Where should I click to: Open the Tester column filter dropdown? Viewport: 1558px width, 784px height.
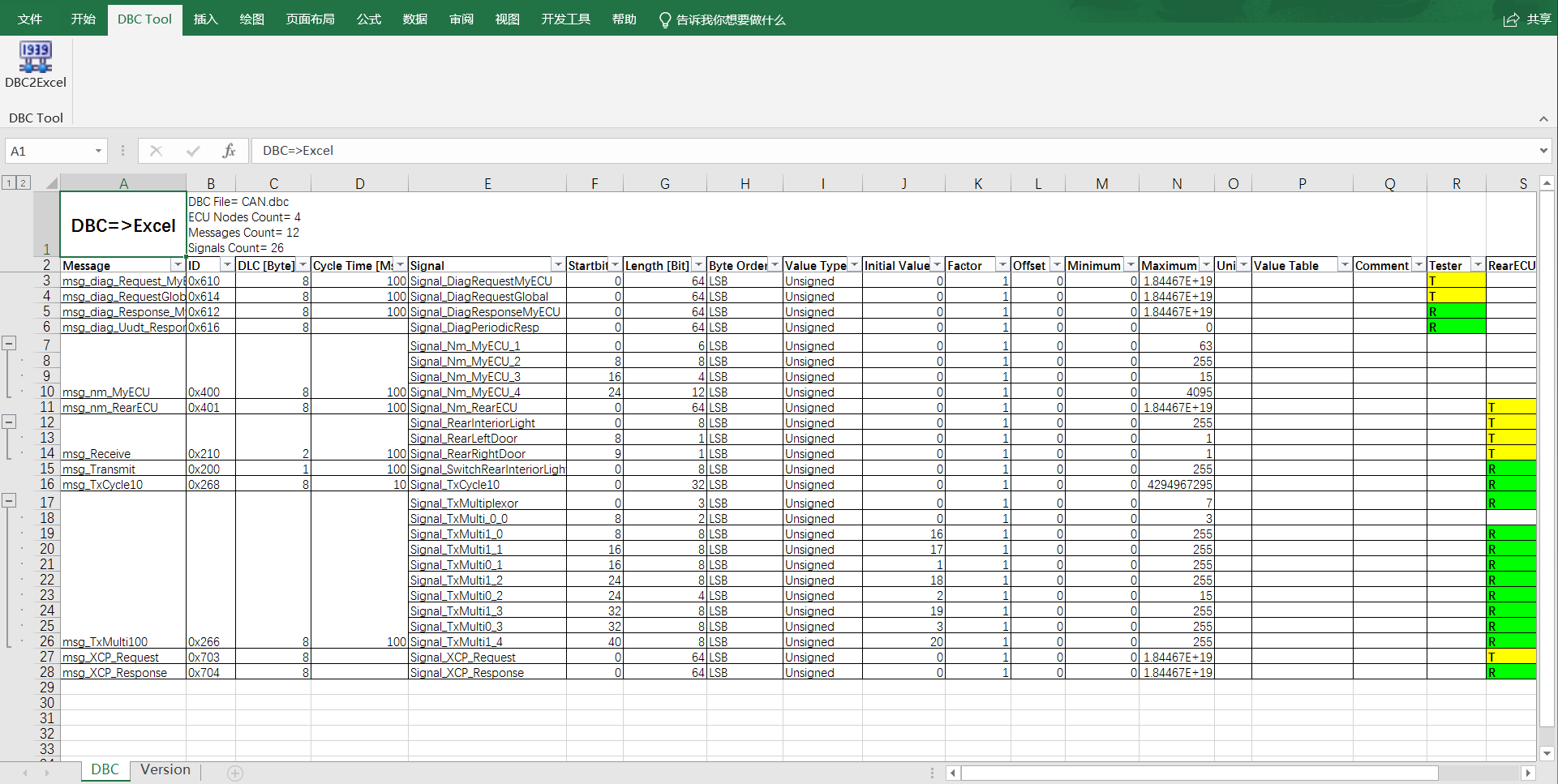click(1478, 265)
